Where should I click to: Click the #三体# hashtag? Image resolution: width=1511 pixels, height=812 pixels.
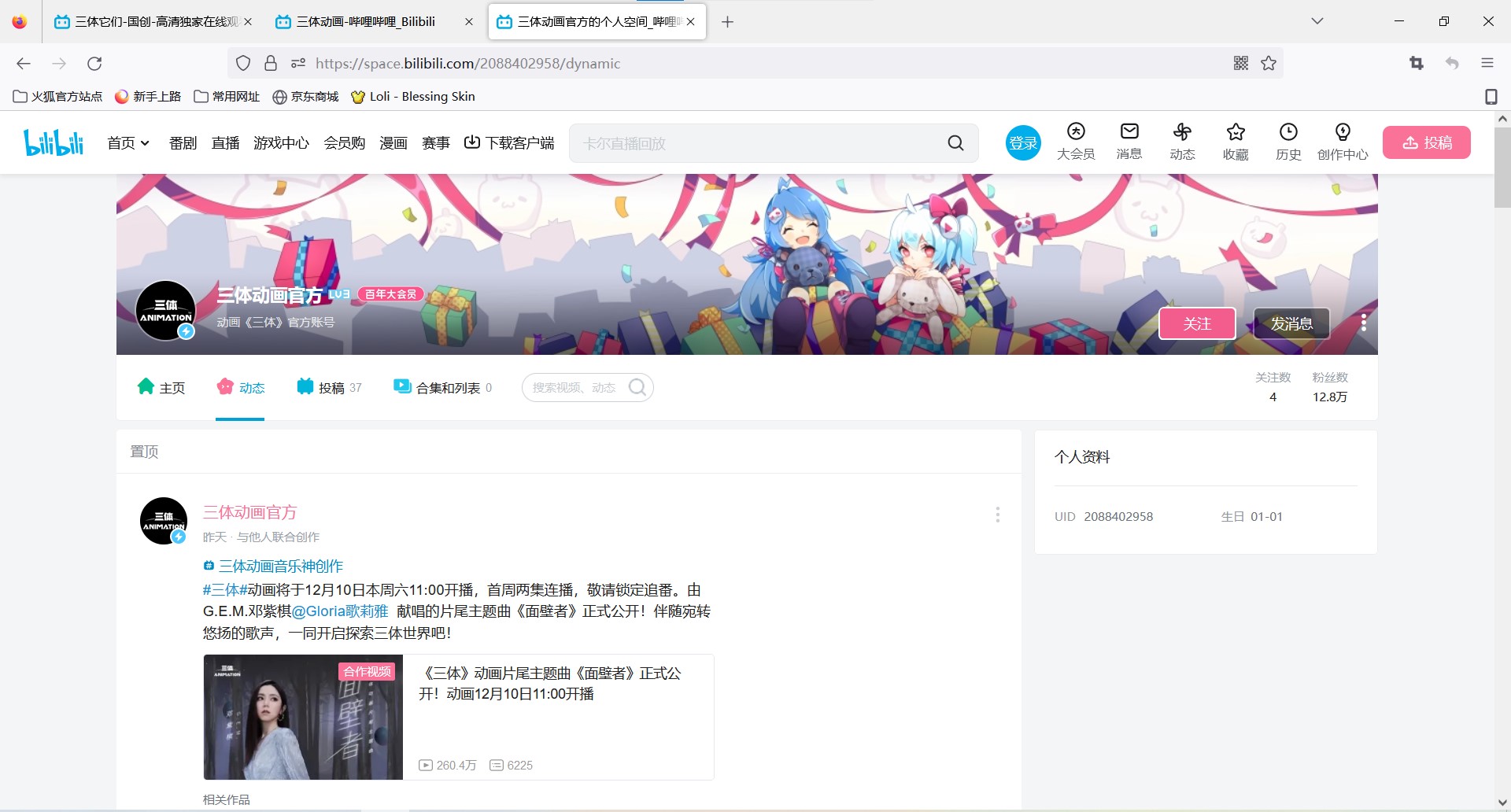[x=225, y=589]
